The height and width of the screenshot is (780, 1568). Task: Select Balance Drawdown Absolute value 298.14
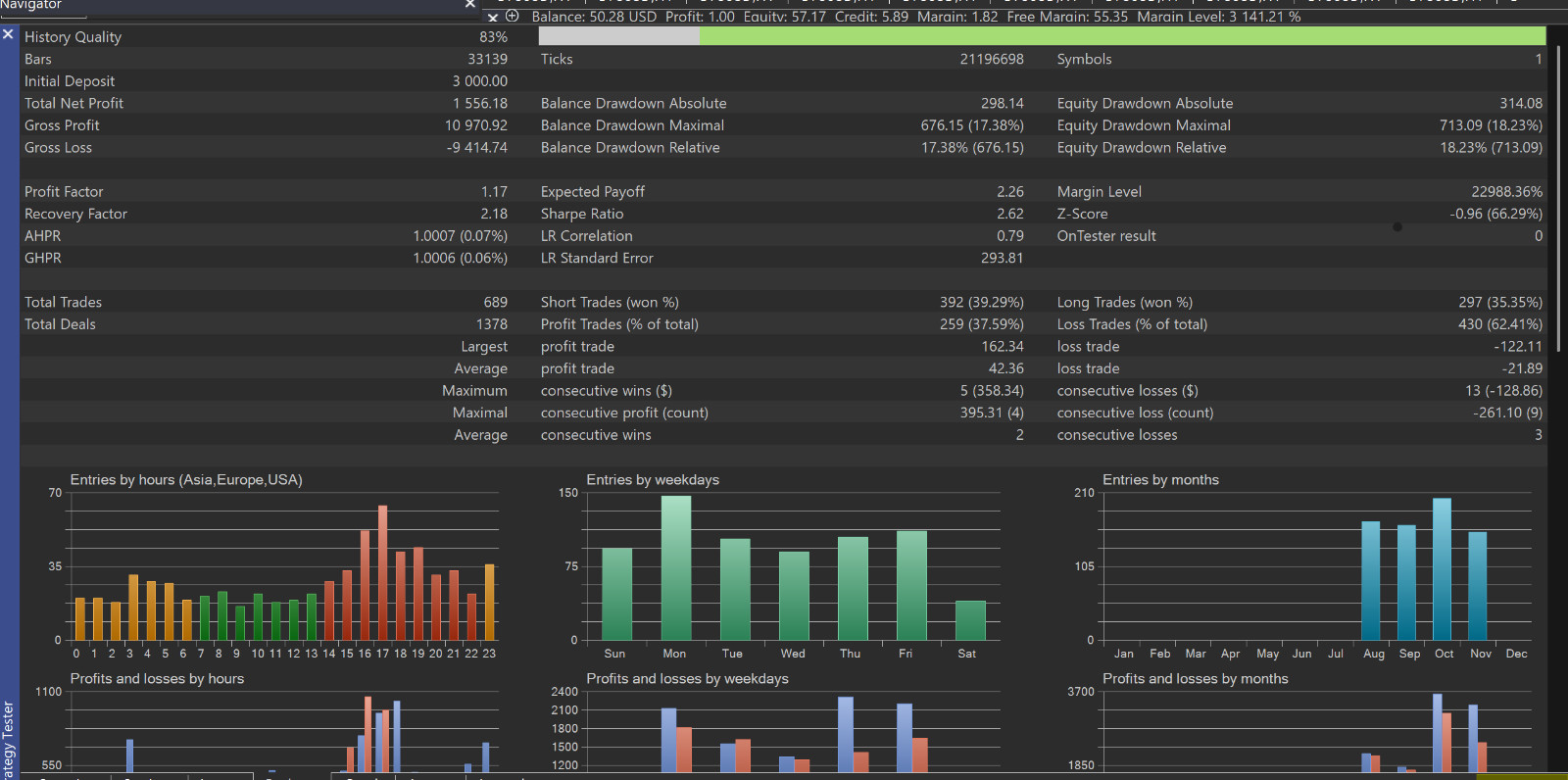tap(1002, 103)
